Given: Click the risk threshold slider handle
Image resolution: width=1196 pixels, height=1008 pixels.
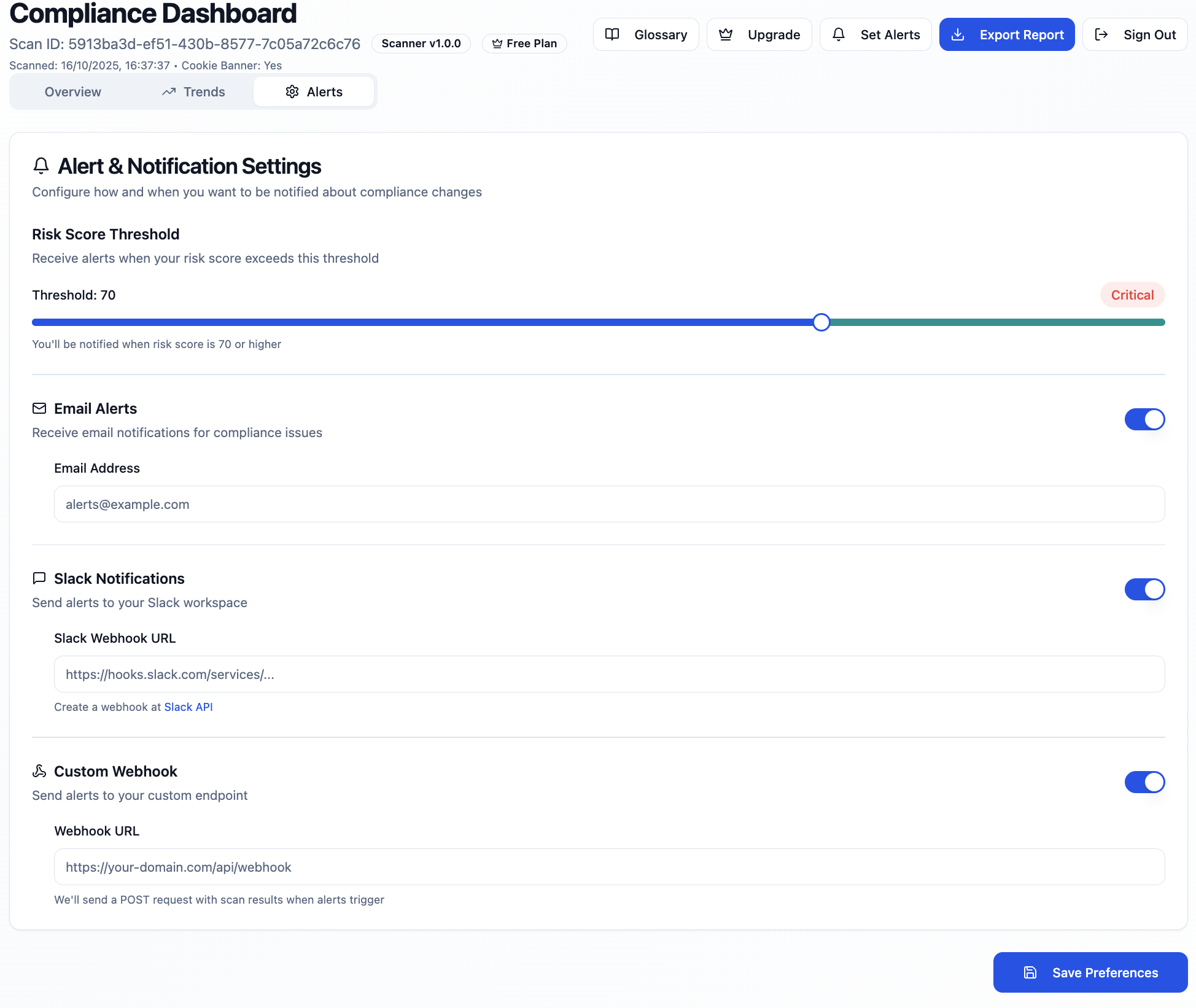Looking at the screenshot, I should coord(821,322).
